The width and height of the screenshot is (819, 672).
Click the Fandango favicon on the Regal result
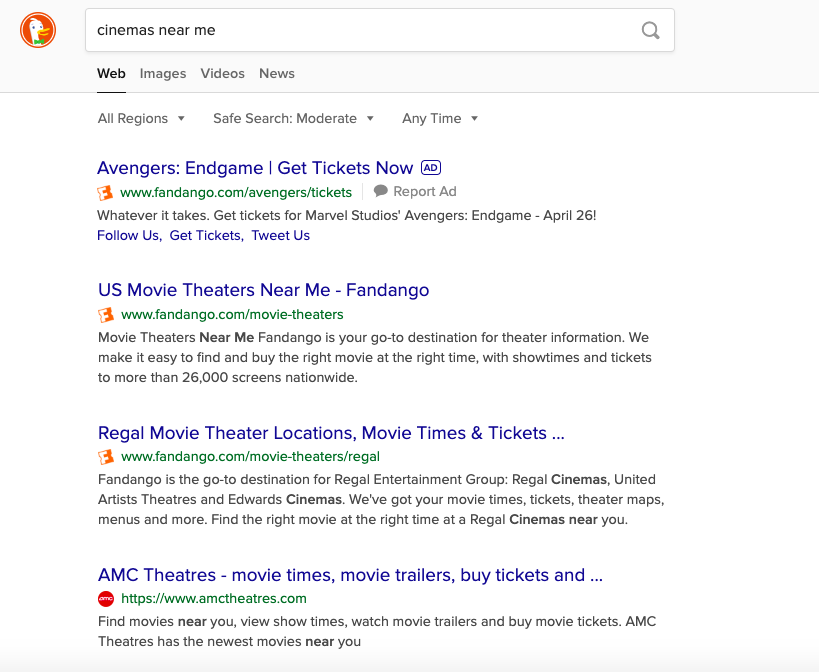click(x=106, y=456)
